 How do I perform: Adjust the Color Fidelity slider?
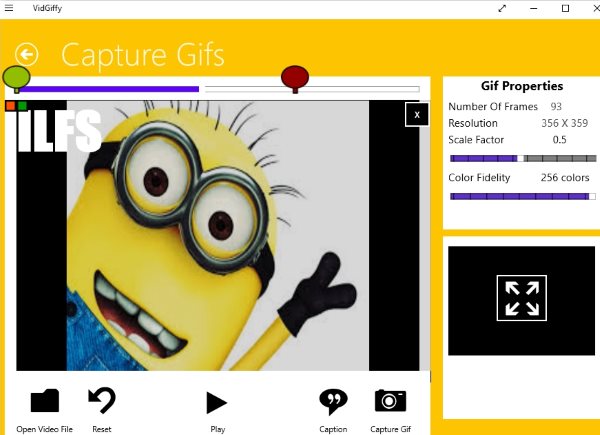[x=523, y=196]
